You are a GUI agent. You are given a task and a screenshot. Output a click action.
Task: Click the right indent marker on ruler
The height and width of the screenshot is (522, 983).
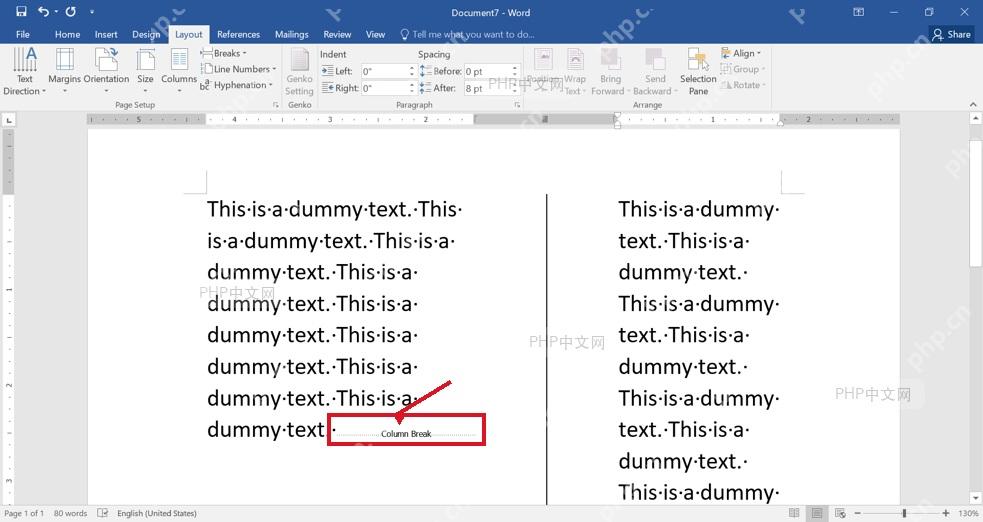780,123
